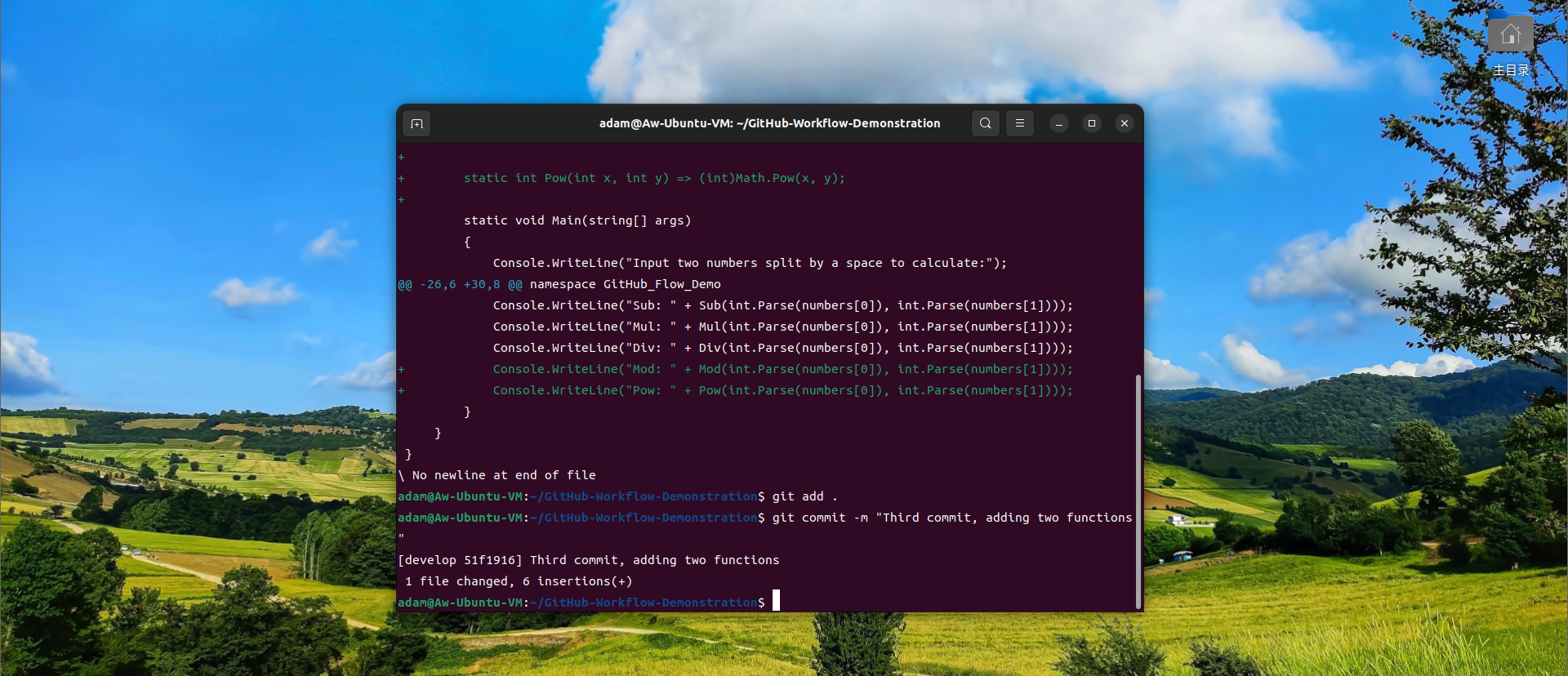Open the terminal hamburger menu

point(1020,123)
